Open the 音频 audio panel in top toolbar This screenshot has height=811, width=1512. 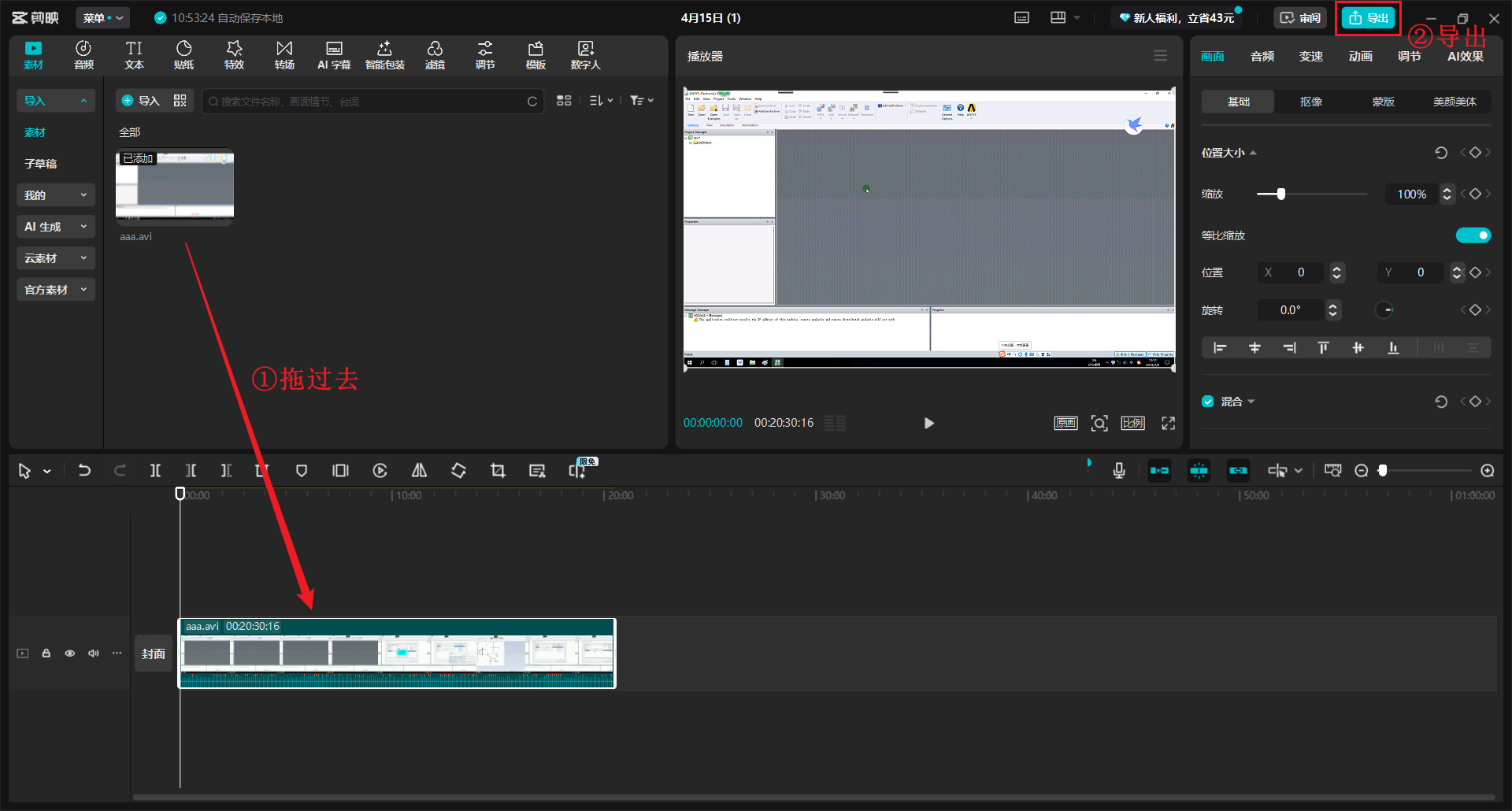[83, 55]
